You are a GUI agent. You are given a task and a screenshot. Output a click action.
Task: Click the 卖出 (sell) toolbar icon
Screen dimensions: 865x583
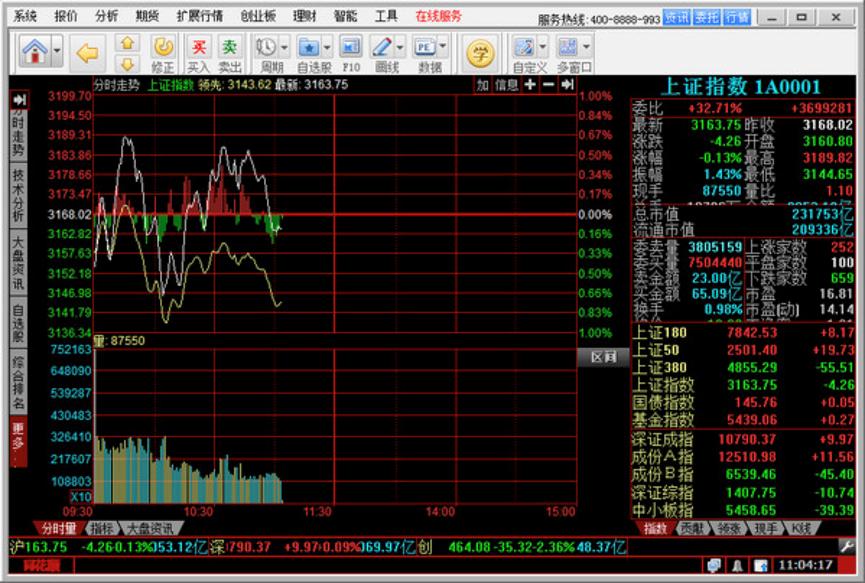[x=230, y=47]
